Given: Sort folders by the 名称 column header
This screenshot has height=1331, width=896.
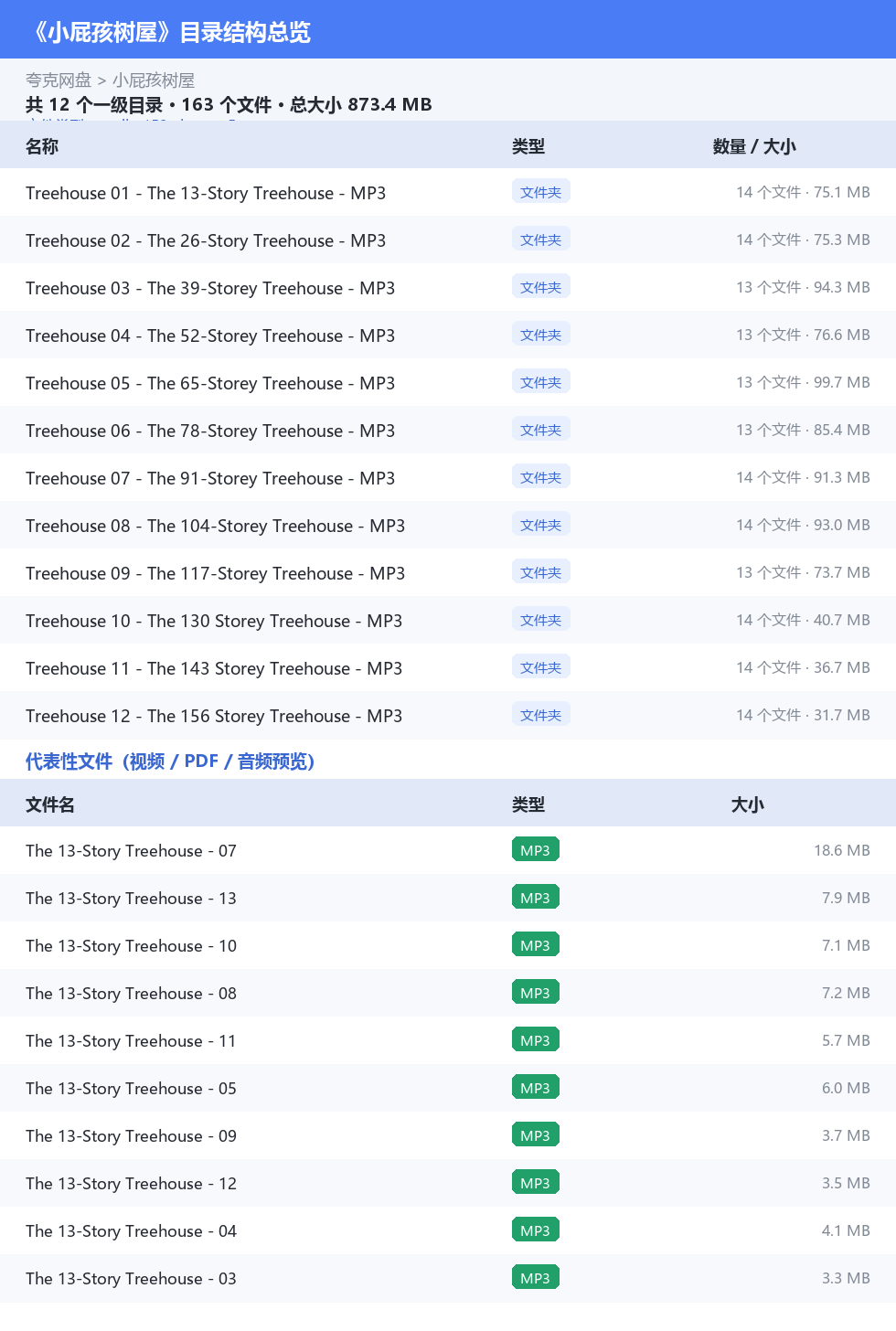Looking at the screenshot, I should [42, 146].
